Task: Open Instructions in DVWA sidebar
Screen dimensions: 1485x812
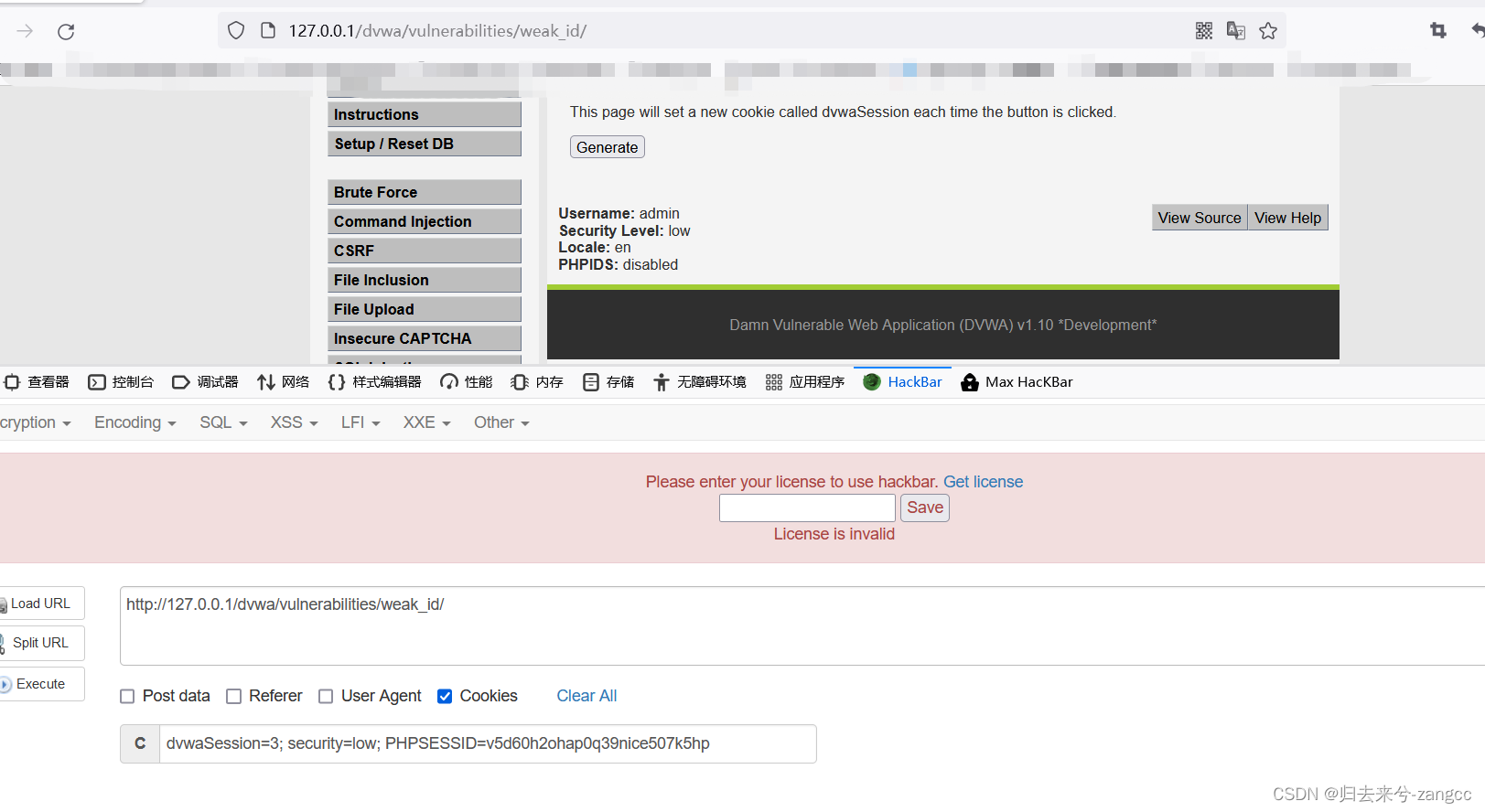Action: click(x=425, y=114)
